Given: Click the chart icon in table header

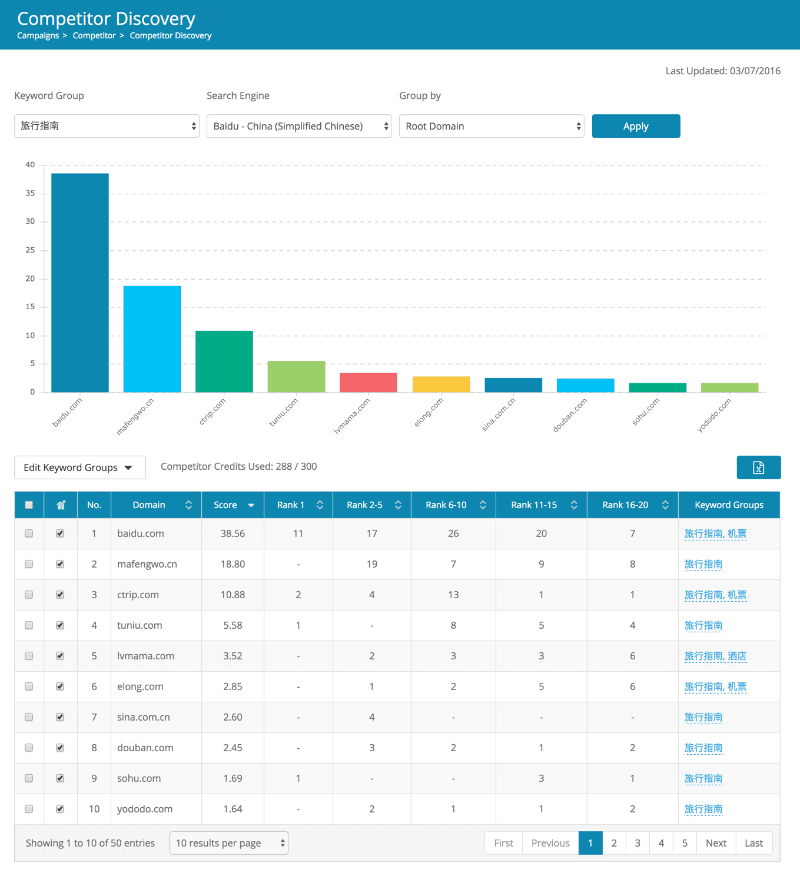Looking at the screenshot, I should click(60, 505).
